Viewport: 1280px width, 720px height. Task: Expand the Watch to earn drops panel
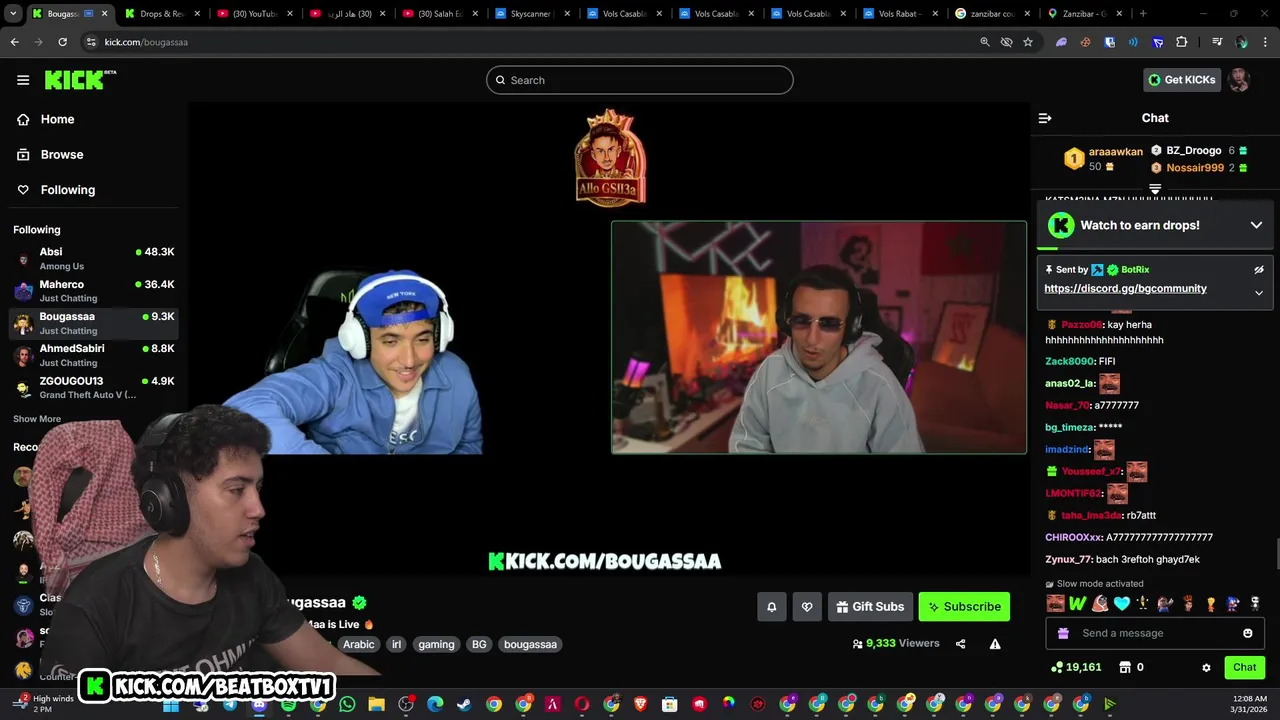pyautogui.click(x=1256, y=225)
